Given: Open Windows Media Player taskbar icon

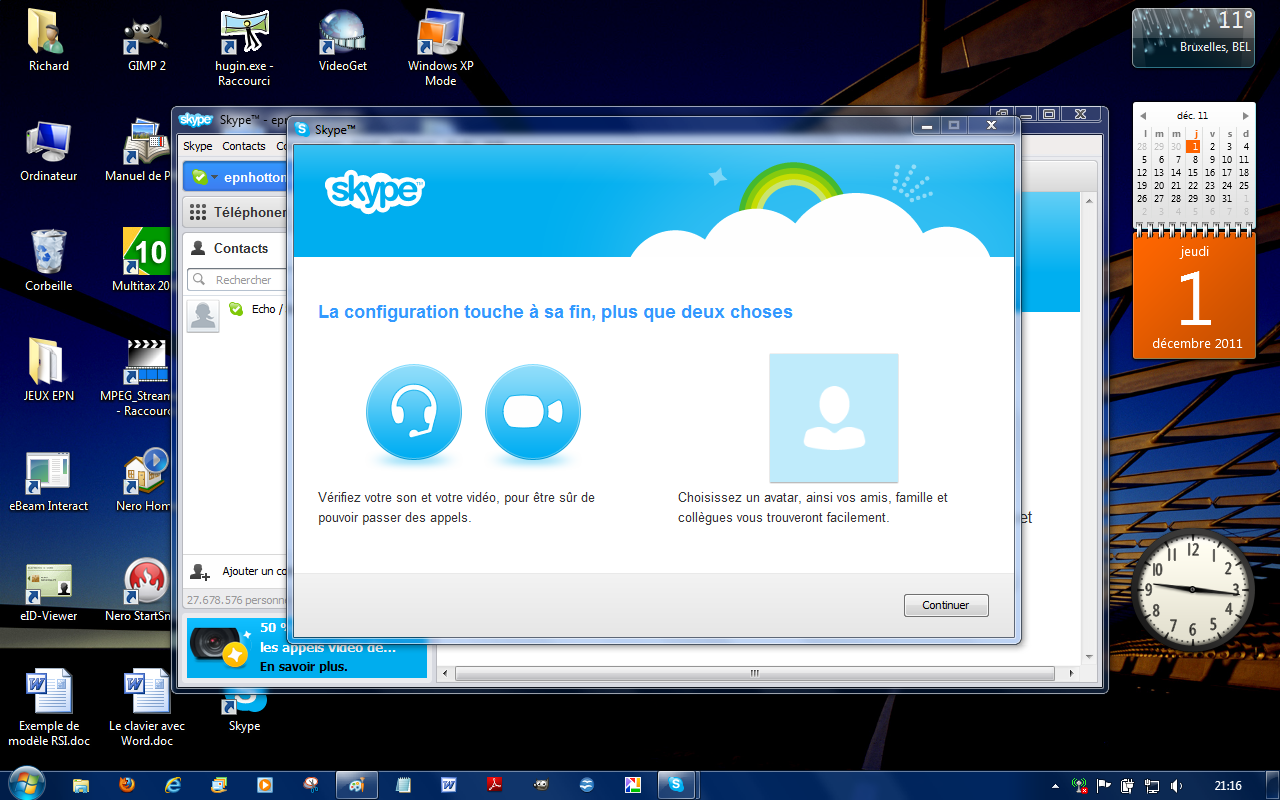Looking at the screenshot, I should coord(265,785).
